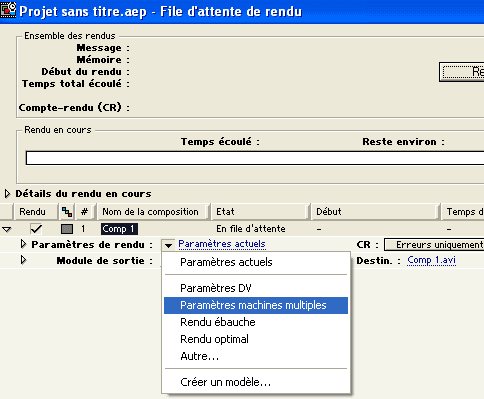
Task: Expand the Module de sortie section
Action: point(23,260)
